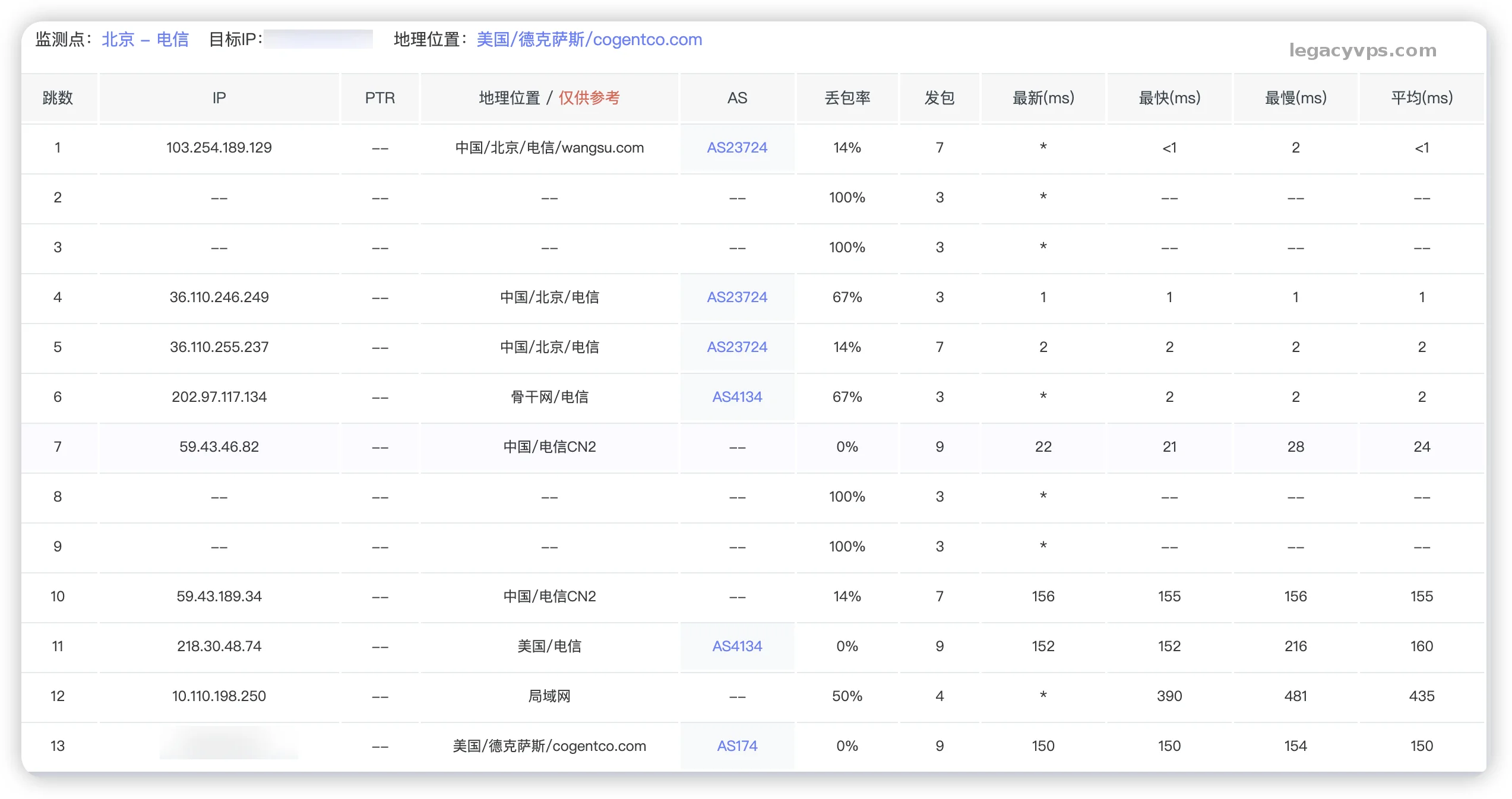Open the 美国/德克萨斯/cogentco.com location link at top
The width and height of the screenshot is (1512, 799).
point(589,40)
